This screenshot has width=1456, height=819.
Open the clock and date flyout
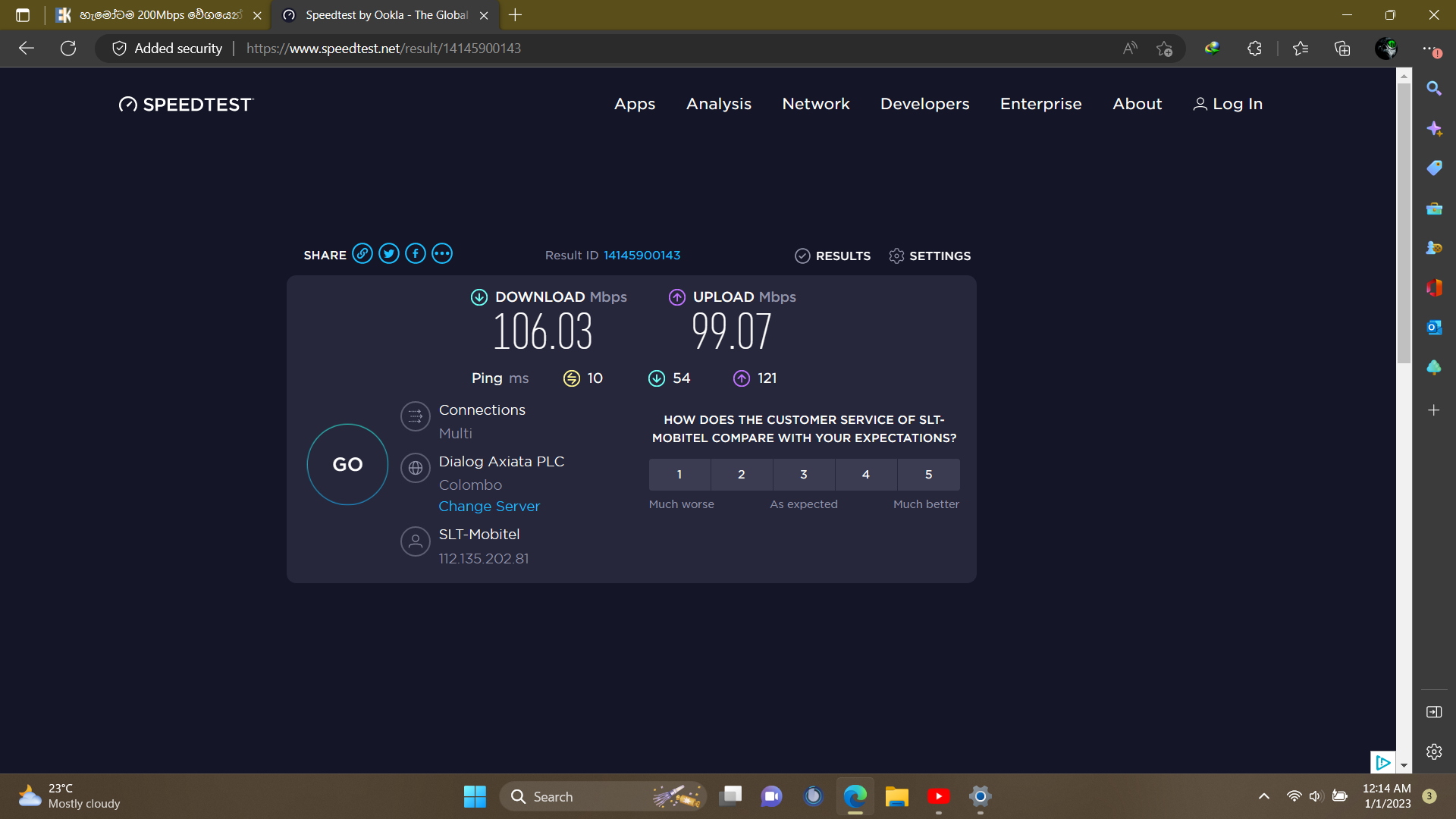pos(1386,796)
